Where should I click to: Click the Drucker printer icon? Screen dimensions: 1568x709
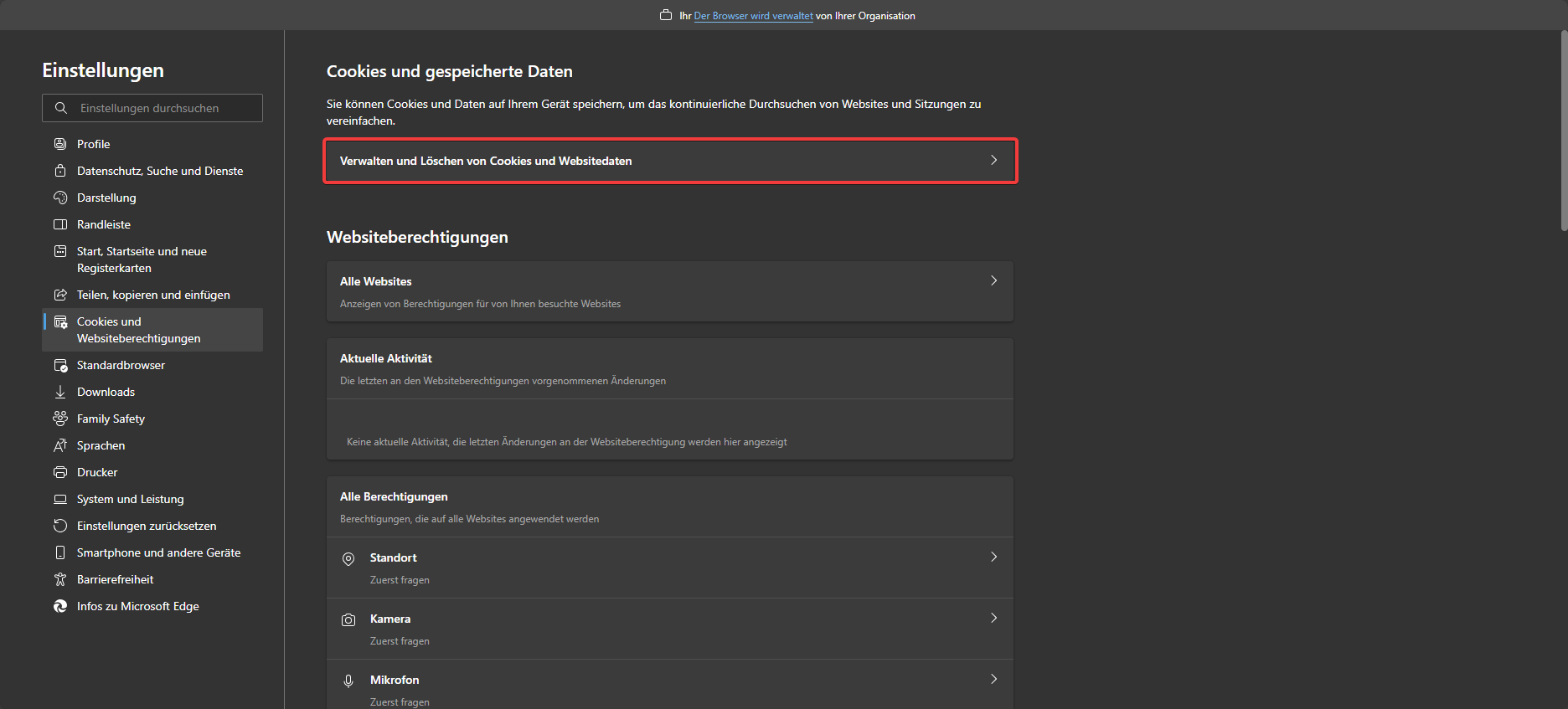click(60, 472)
